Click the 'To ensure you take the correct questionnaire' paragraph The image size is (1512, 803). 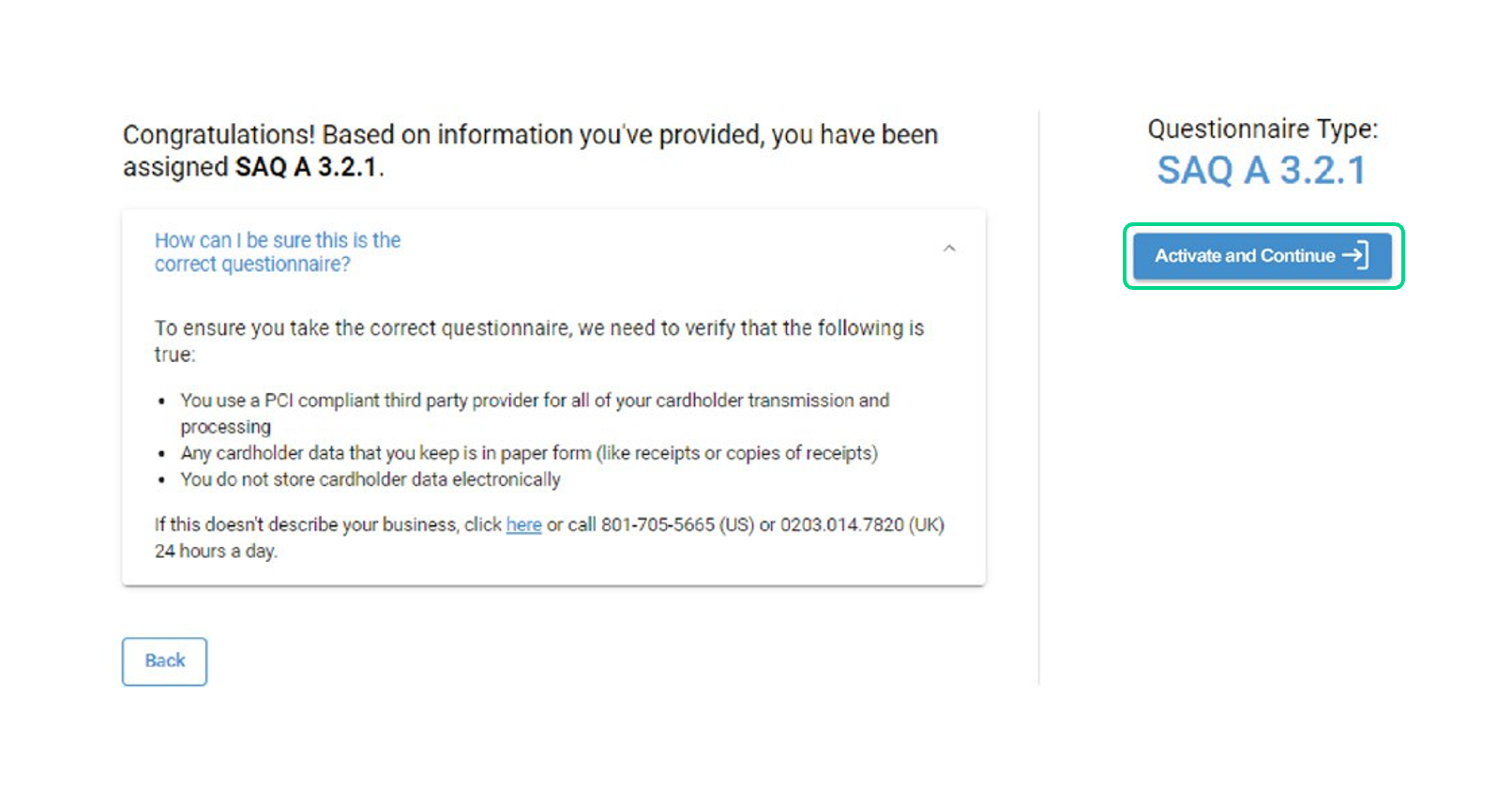click(x=538, y=329)
